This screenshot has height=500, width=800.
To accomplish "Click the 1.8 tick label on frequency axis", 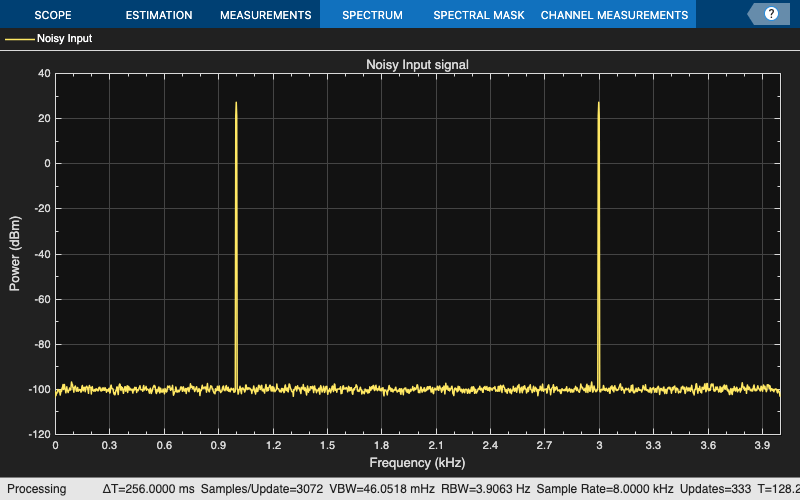I will click(x=382, y=445).
